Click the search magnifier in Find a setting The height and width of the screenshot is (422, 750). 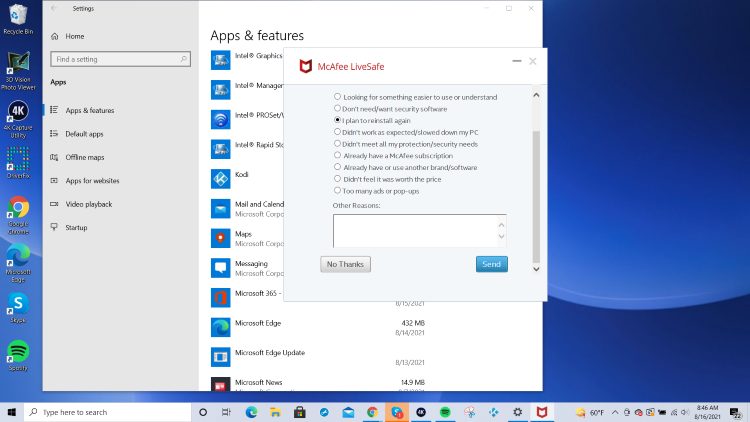[183, 59]
